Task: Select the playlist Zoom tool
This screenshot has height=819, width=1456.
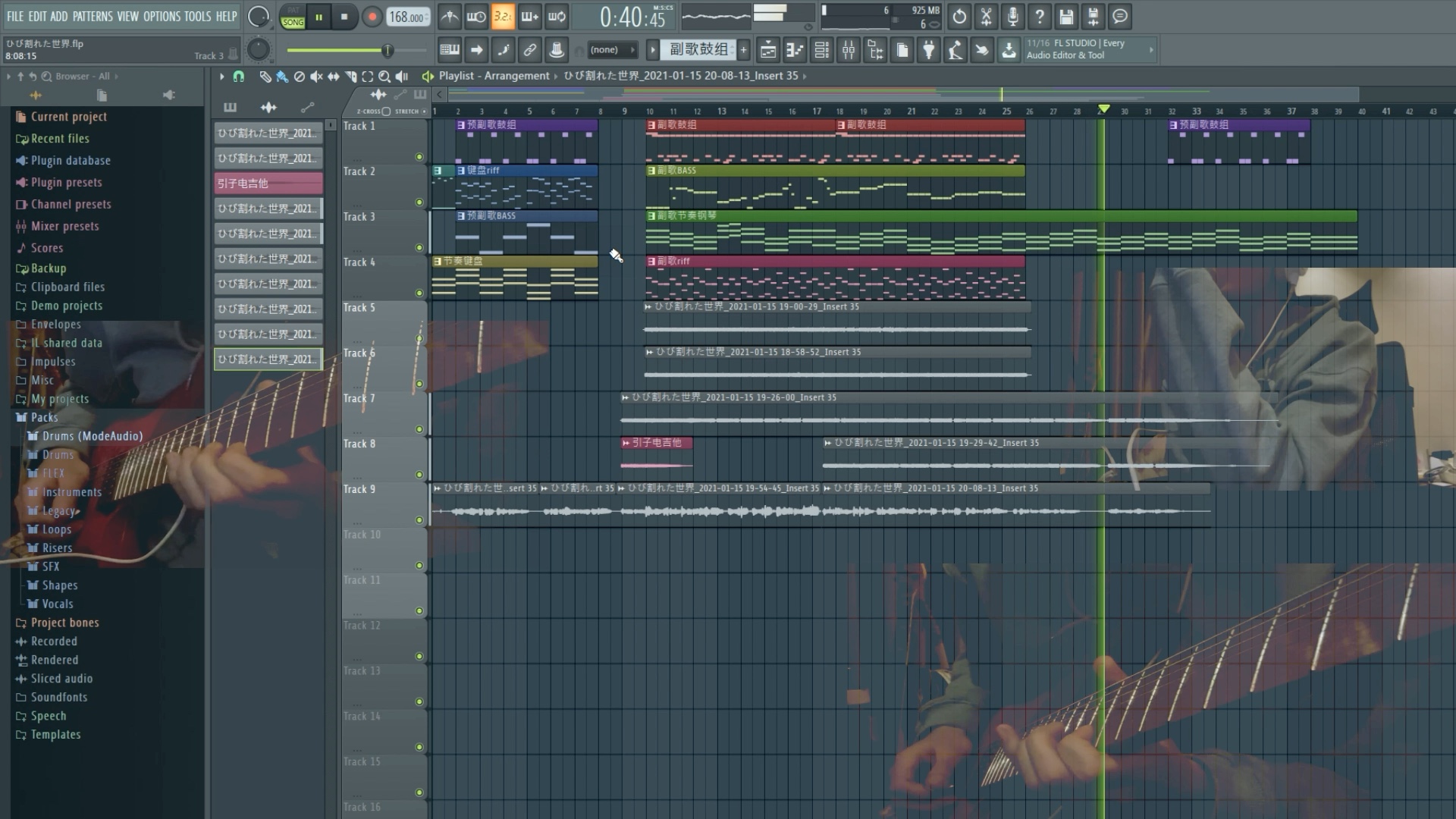Action: pyautogui.click(x=384, y=76)
